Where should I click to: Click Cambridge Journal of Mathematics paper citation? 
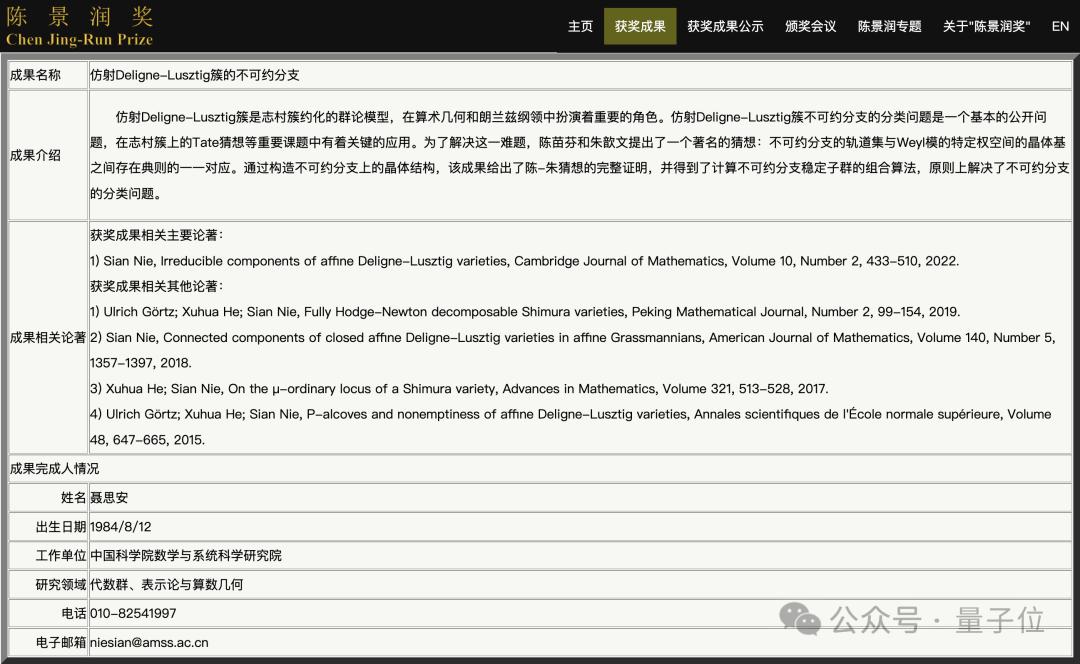pyautogui.click(x=524, y=260)
